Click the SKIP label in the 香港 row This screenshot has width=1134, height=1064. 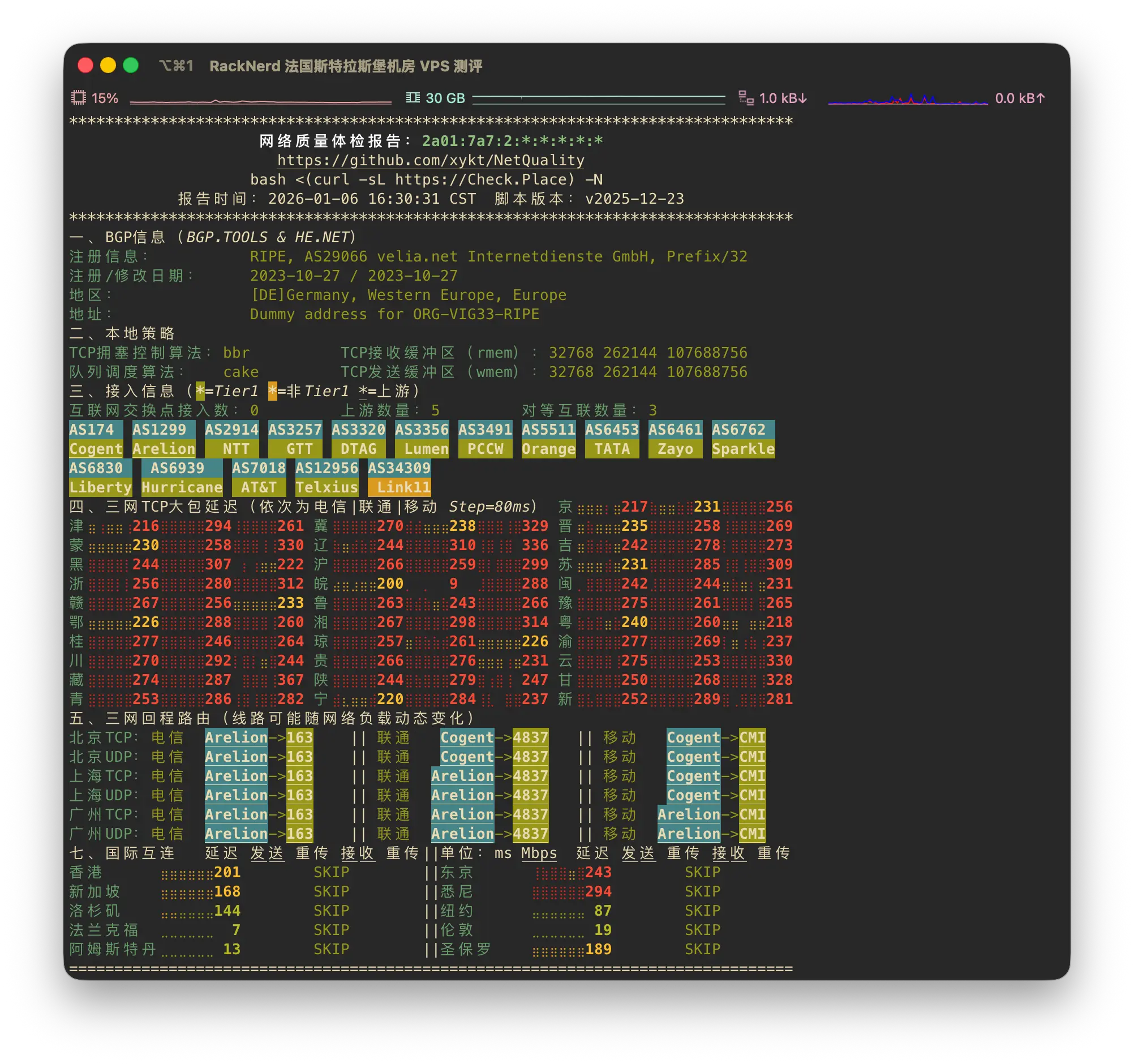(333, 872)
